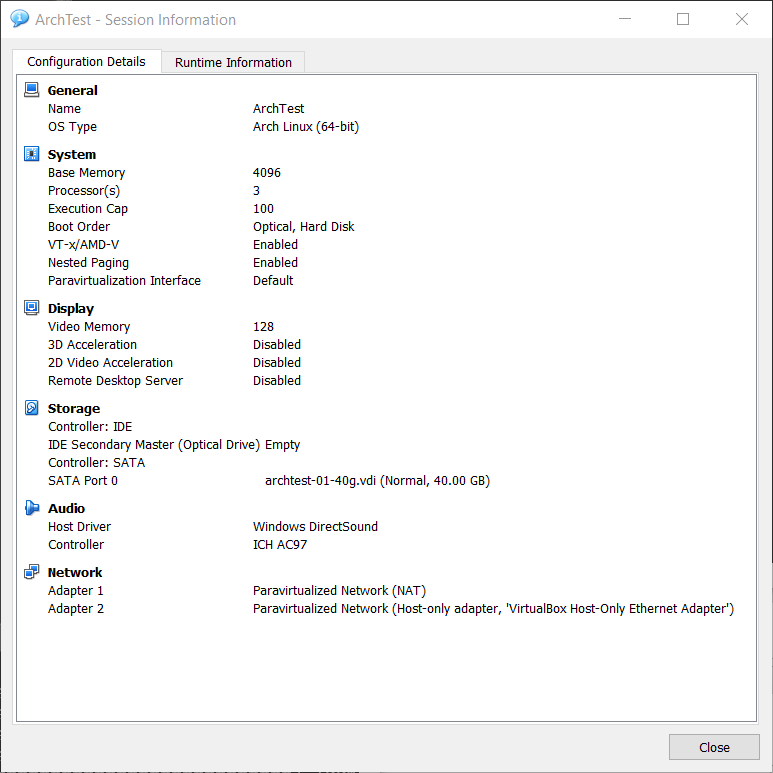Image resolution: width=773 pixels, height=773 pixels.
Task: Close the window with the X button
Action: tap(741, 19)
